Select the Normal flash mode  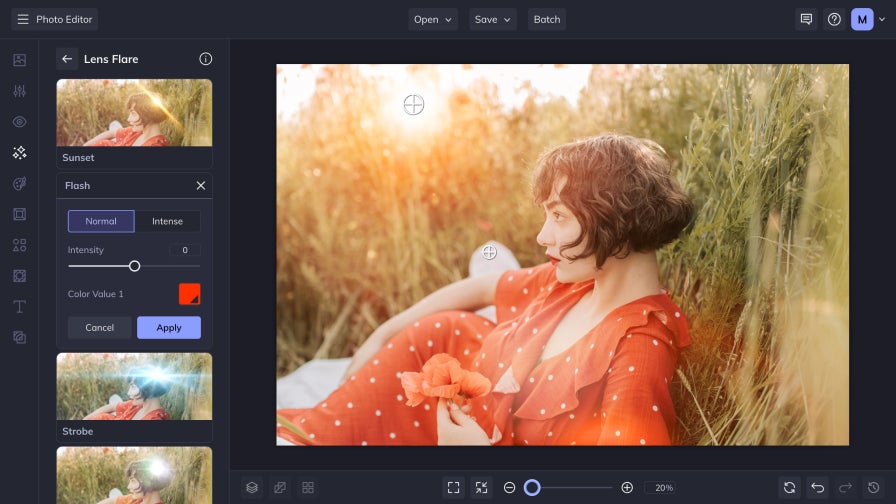[x=101, y=221]
